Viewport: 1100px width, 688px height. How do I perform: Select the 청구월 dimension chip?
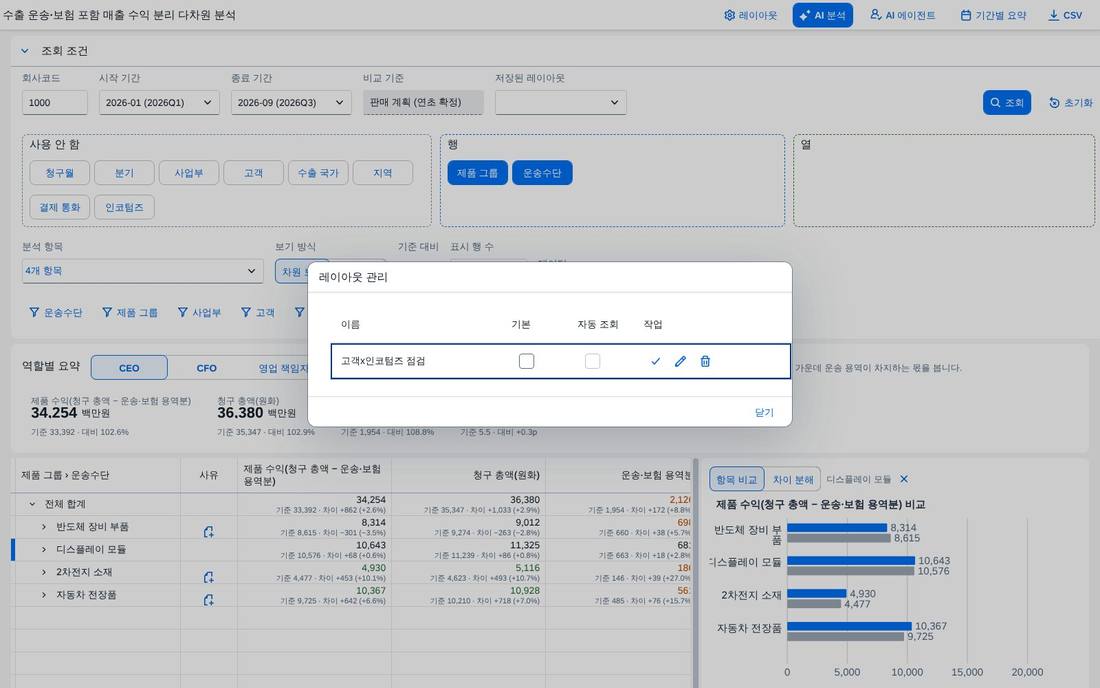(60, 173)
